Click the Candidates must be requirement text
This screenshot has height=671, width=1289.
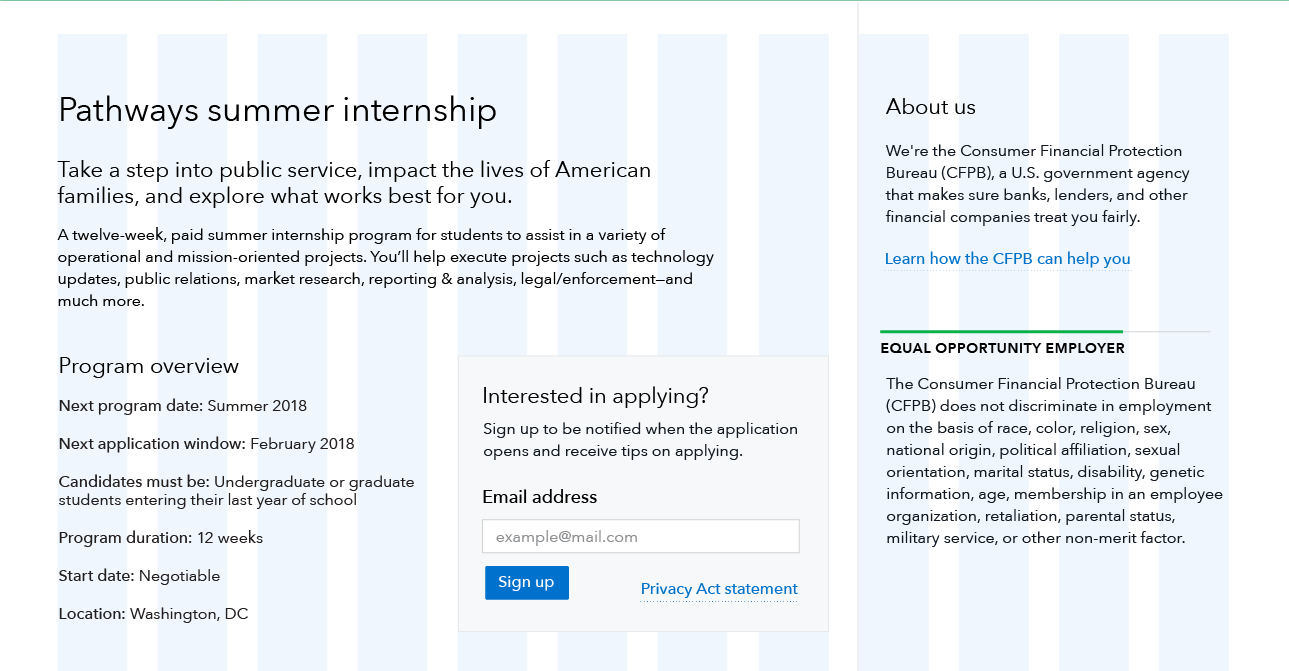coord(237,491)
